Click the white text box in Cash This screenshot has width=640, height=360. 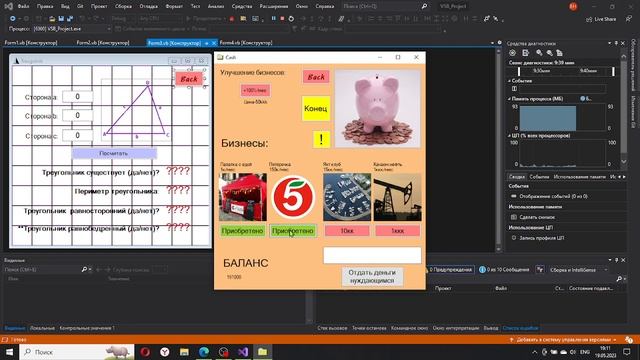pos(372,256)
